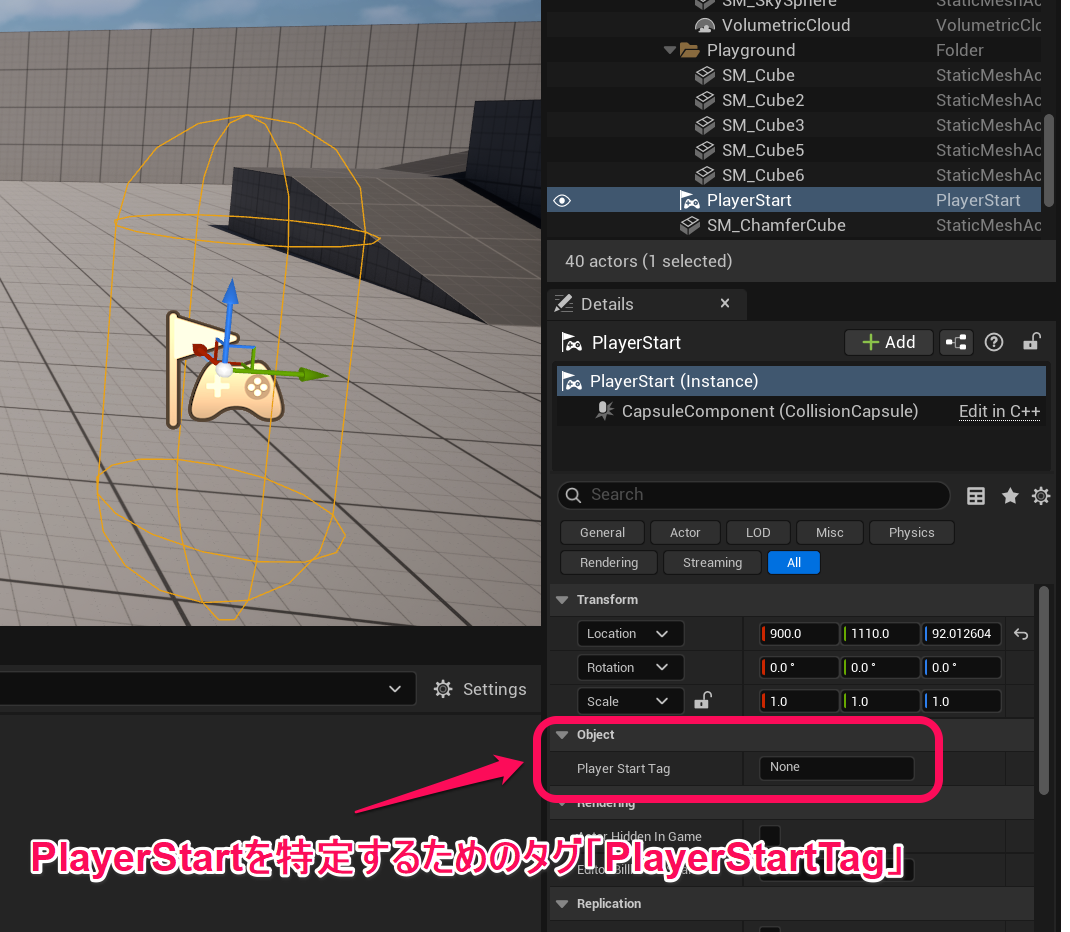1070x932 pixels.
Task: Click the Details Search field
Action: pos(753,495)
